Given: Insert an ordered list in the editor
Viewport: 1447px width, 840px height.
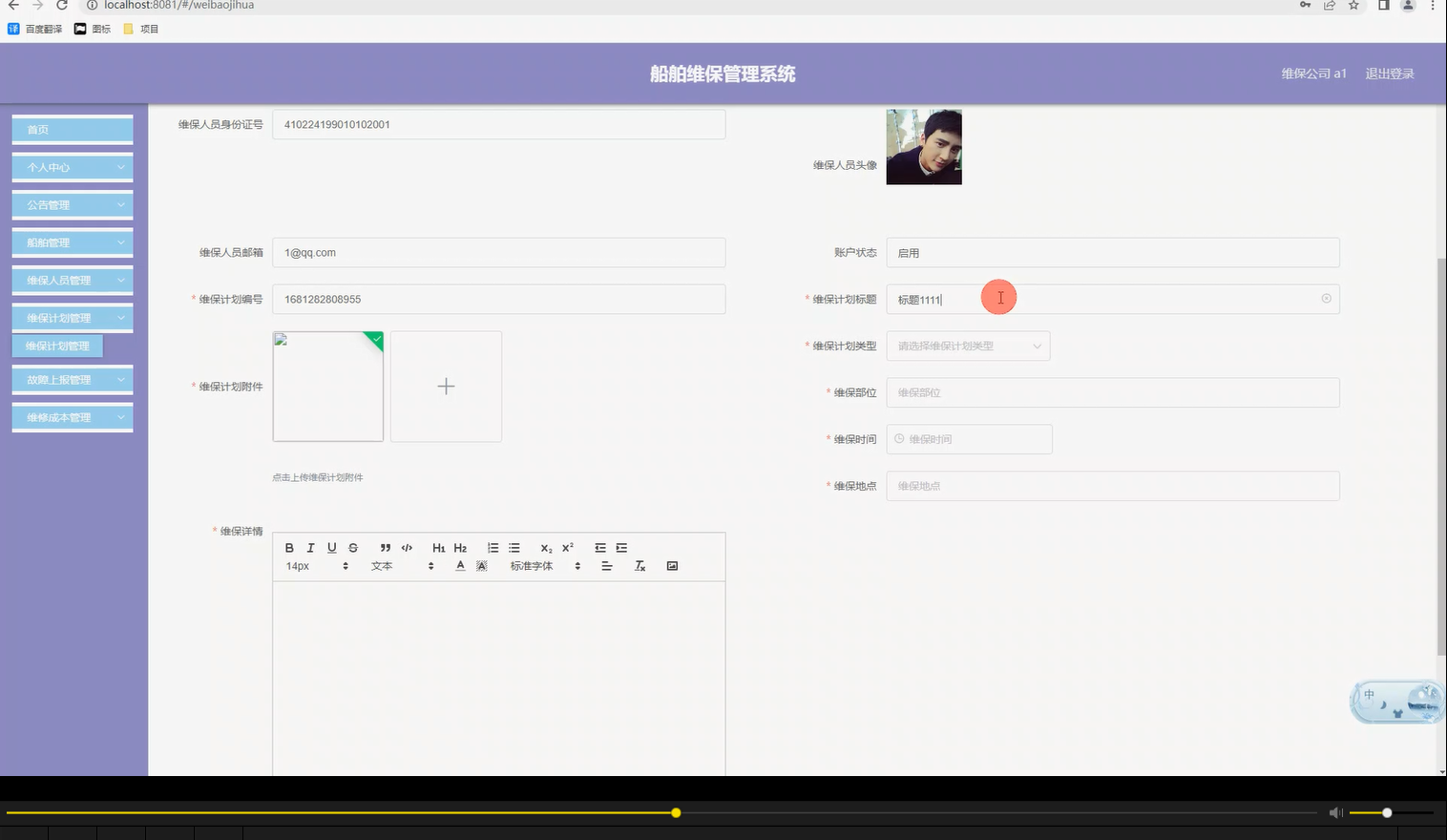Looking at the screenshot, I should pyautogui.click(x=493, y=547).
